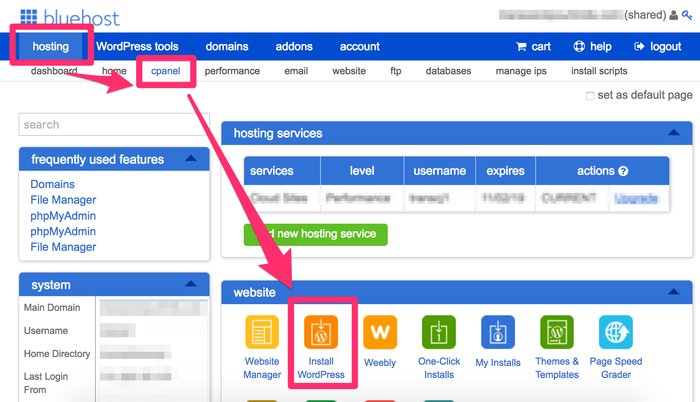The height and width of the screenshot is (402, 700).
Task: Open the domains tab
Action: [227, 46]
